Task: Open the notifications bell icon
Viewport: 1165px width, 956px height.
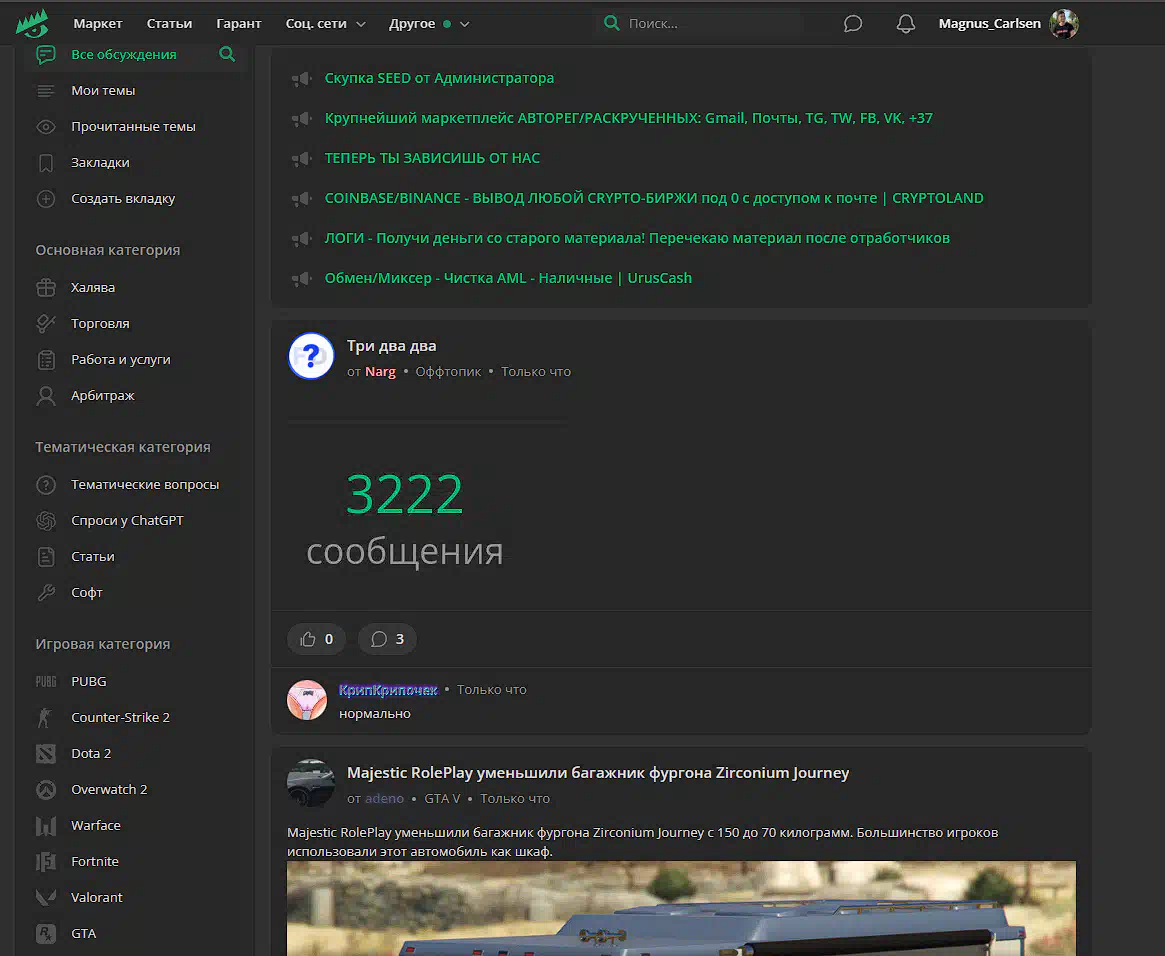Action: pos(906,24)
